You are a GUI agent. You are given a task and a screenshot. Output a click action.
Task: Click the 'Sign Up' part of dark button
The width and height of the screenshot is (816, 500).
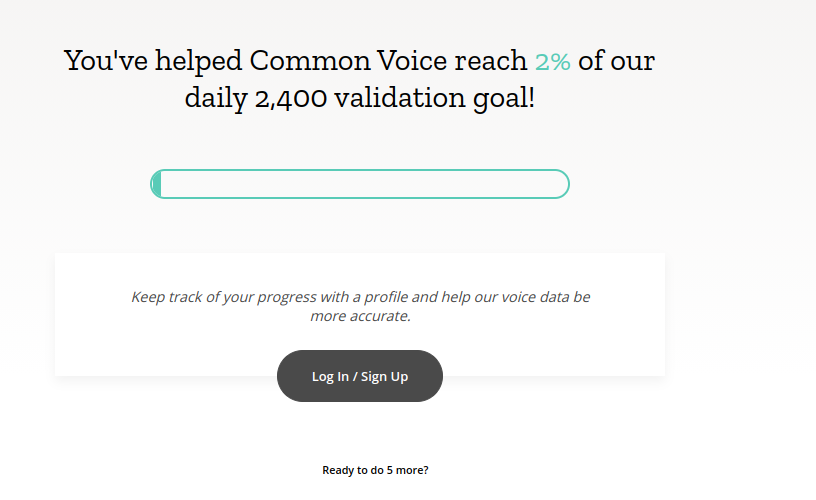pos(385,376)
